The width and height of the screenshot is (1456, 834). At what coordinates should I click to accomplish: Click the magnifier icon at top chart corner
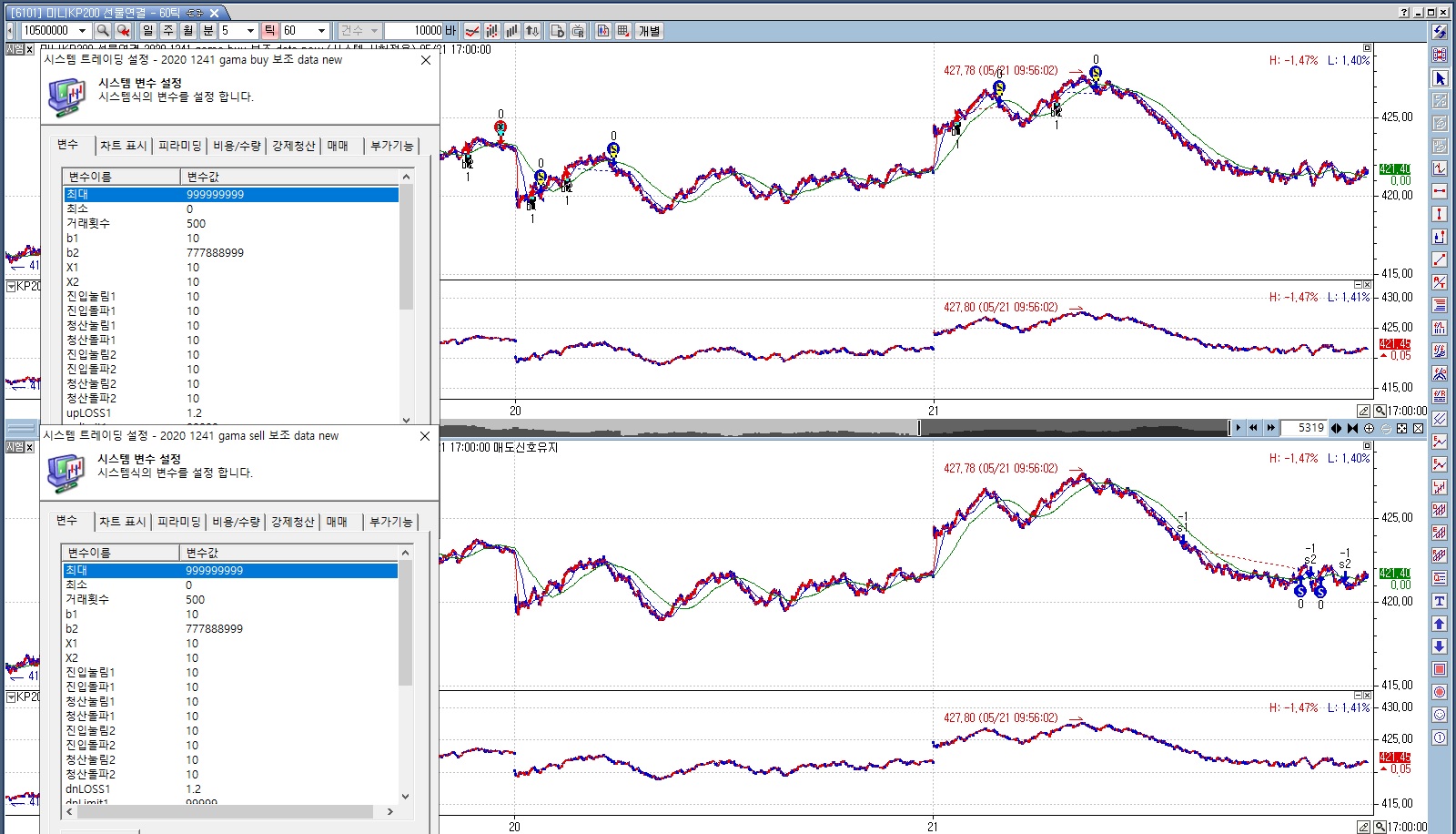(x=1380, y=411)
